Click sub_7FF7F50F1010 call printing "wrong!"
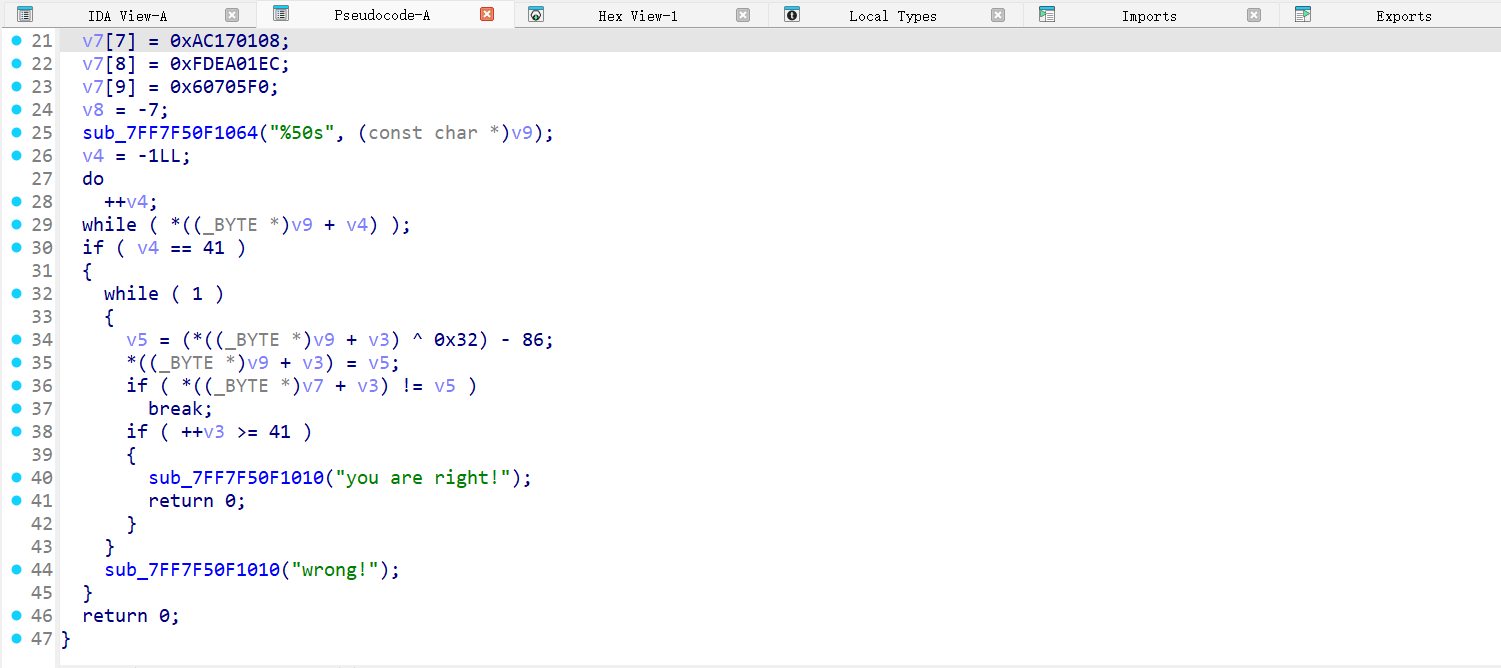This screenshot has width=1501, height=668. tap(192, 570)
